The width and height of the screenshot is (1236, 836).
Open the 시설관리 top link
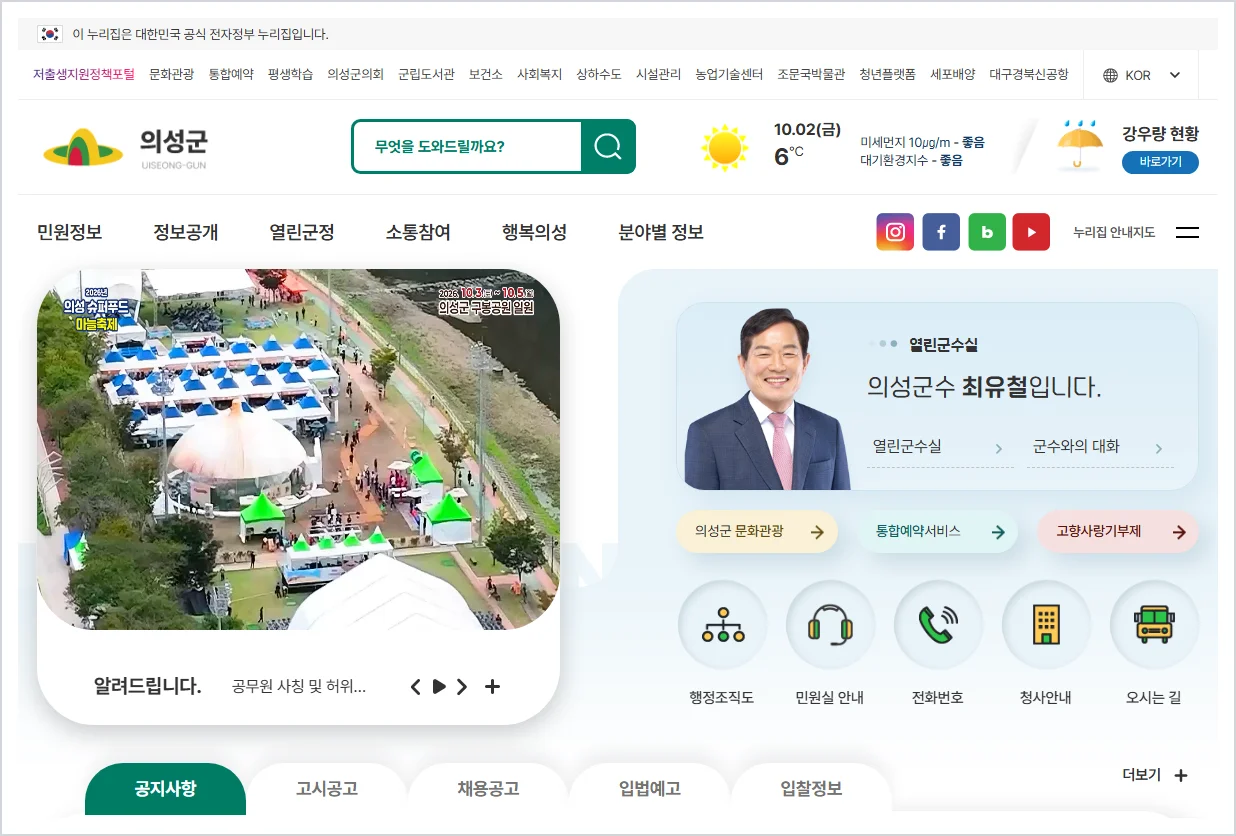pyautogui.click(x=659, y=75)
